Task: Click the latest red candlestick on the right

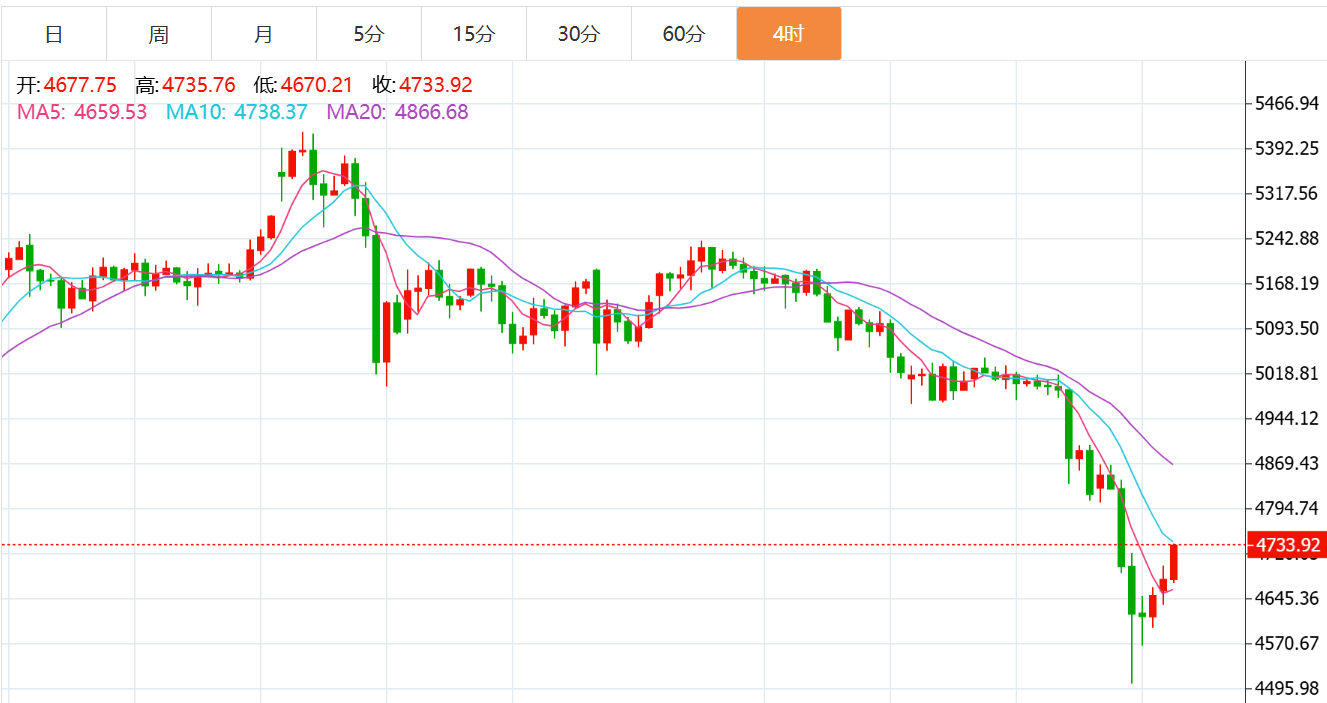Action: 1174,562
